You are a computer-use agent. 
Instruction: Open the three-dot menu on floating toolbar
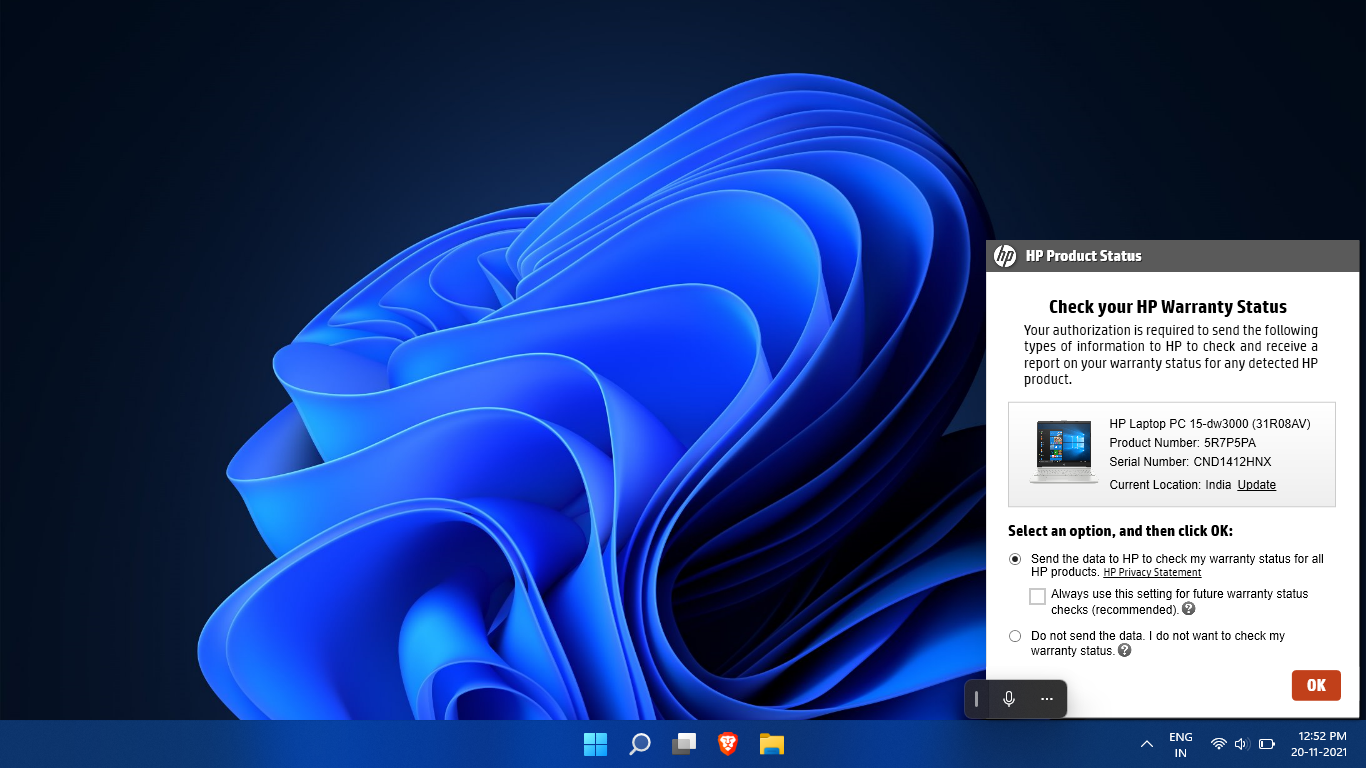(x=1046, y=699)
